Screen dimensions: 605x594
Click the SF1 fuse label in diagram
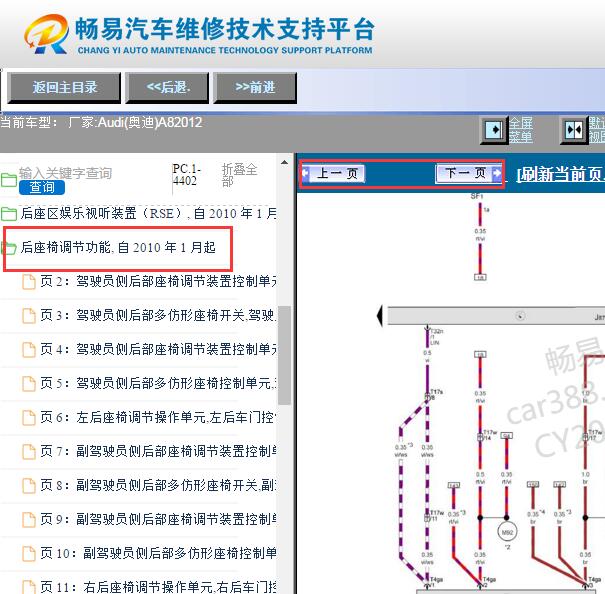pyautogui.click(x=477, y=196)
